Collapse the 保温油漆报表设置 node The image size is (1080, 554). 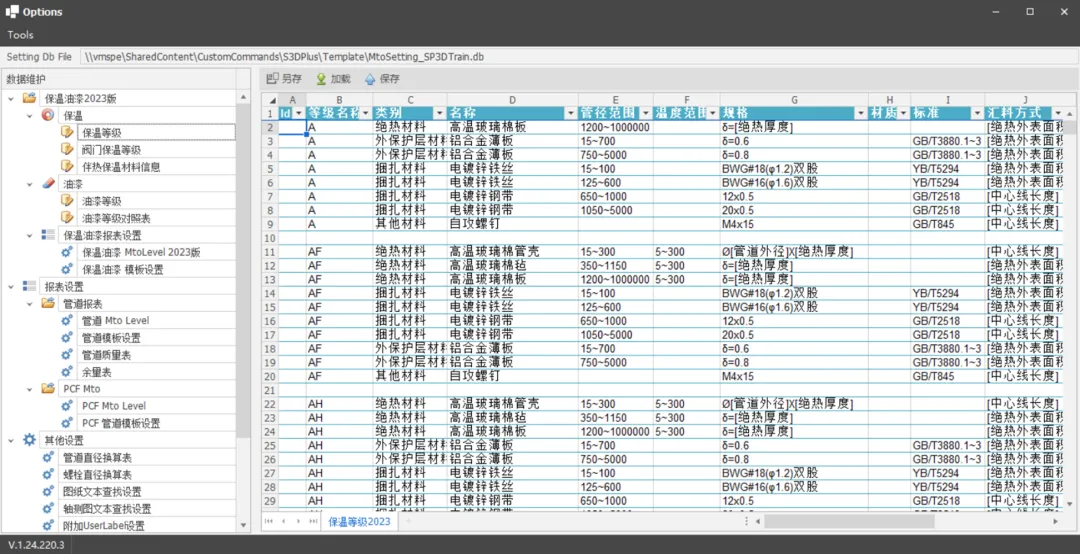[x=30, y=236]
